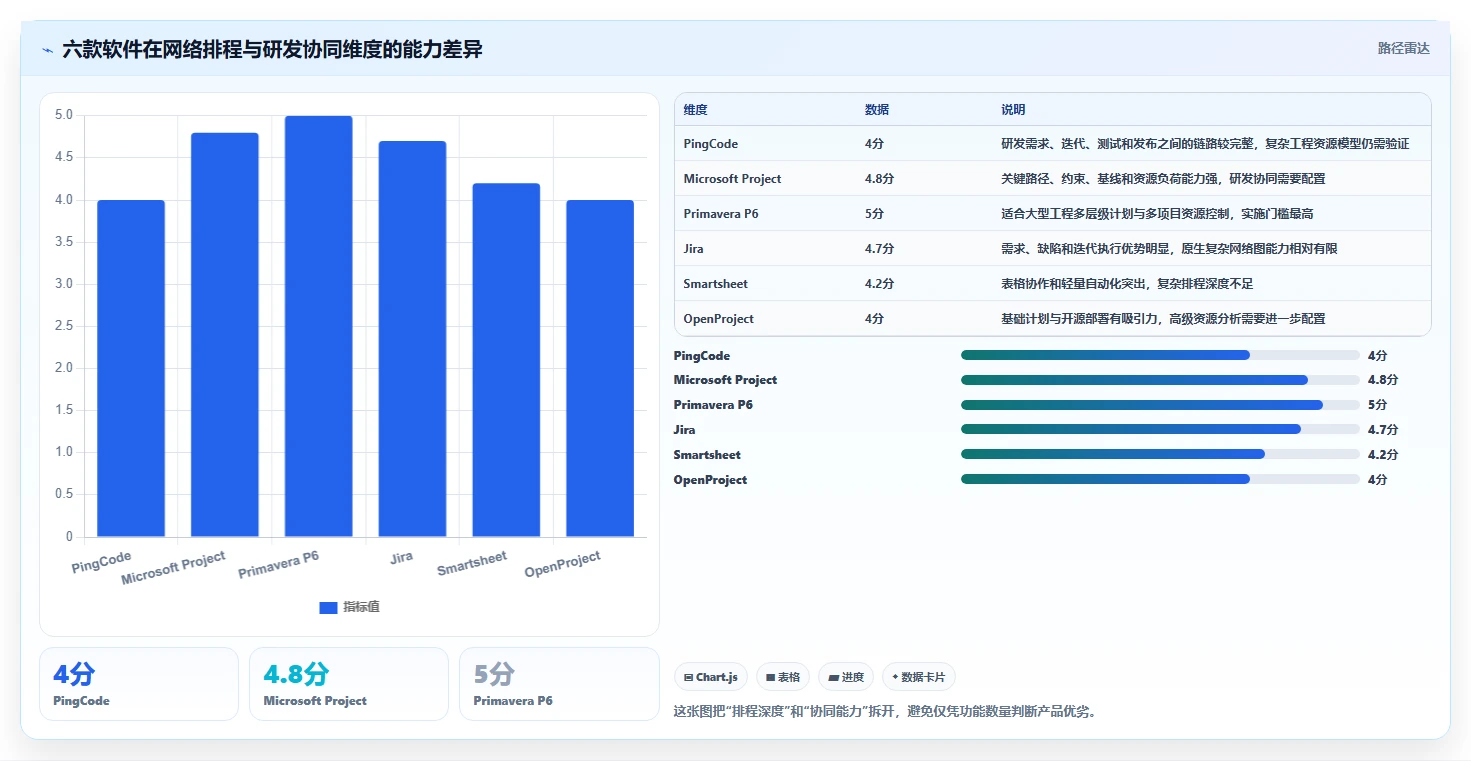Click the Jira progress bar

[1160, 429]
